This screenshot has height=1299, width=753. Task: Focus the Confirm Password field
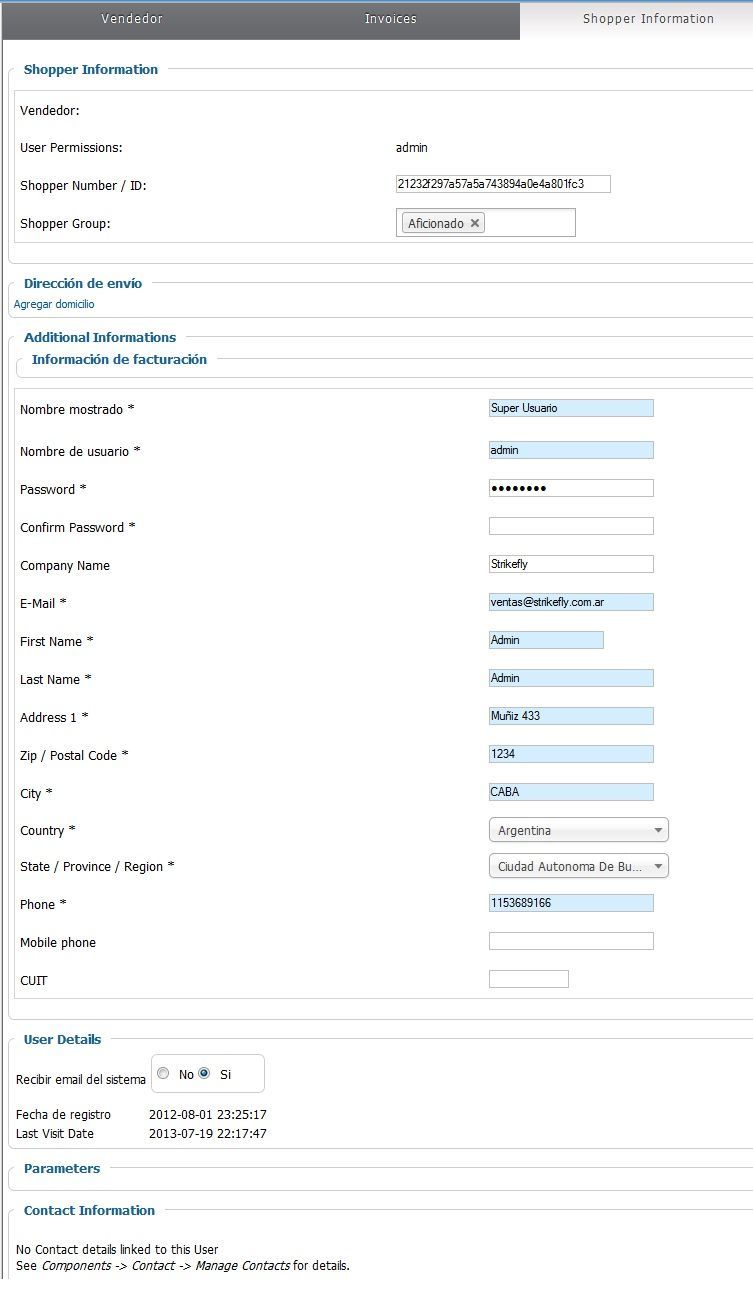(571, 526)
